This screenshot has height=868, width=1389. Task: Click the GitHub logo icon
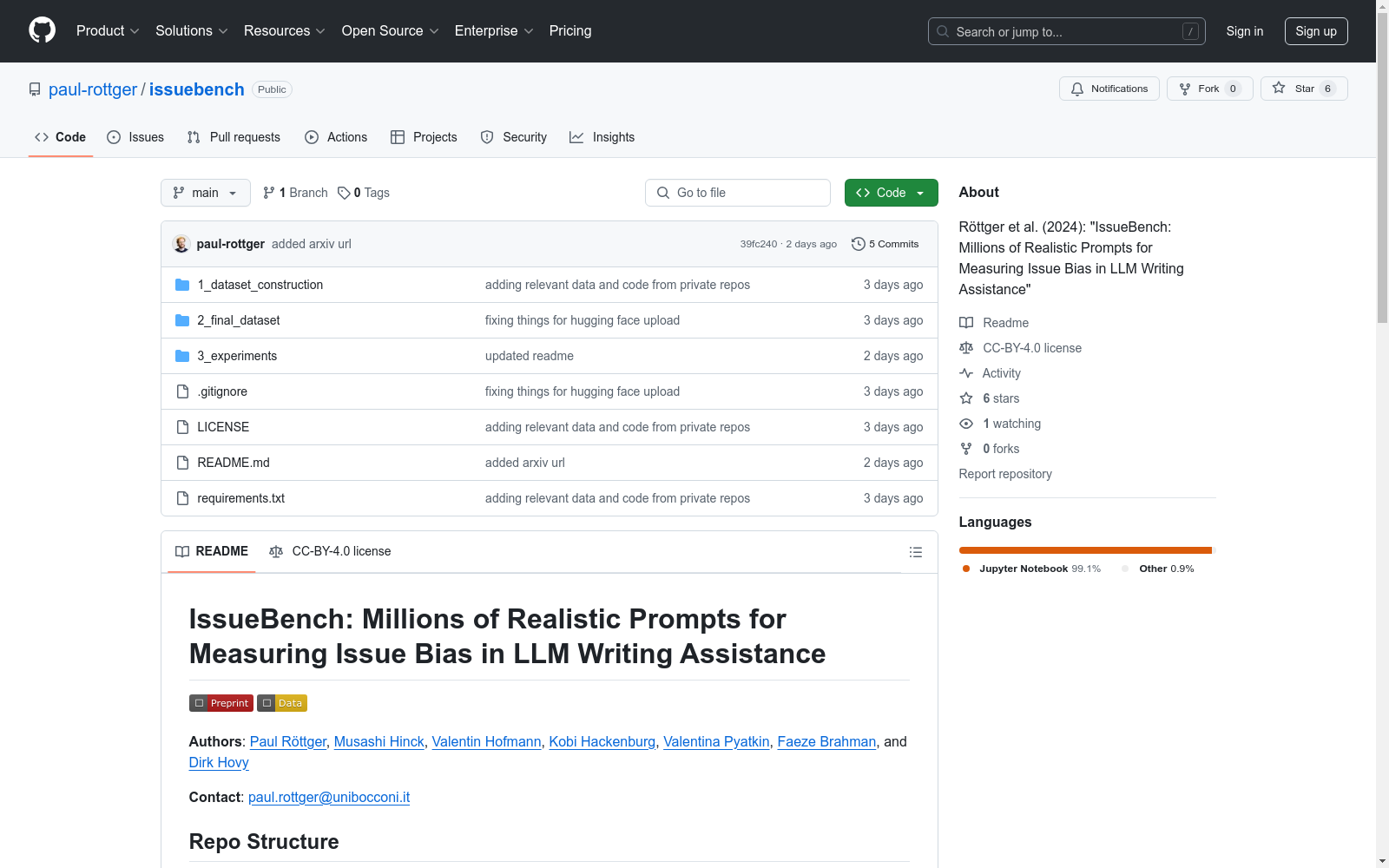click(x=42, y=30)
